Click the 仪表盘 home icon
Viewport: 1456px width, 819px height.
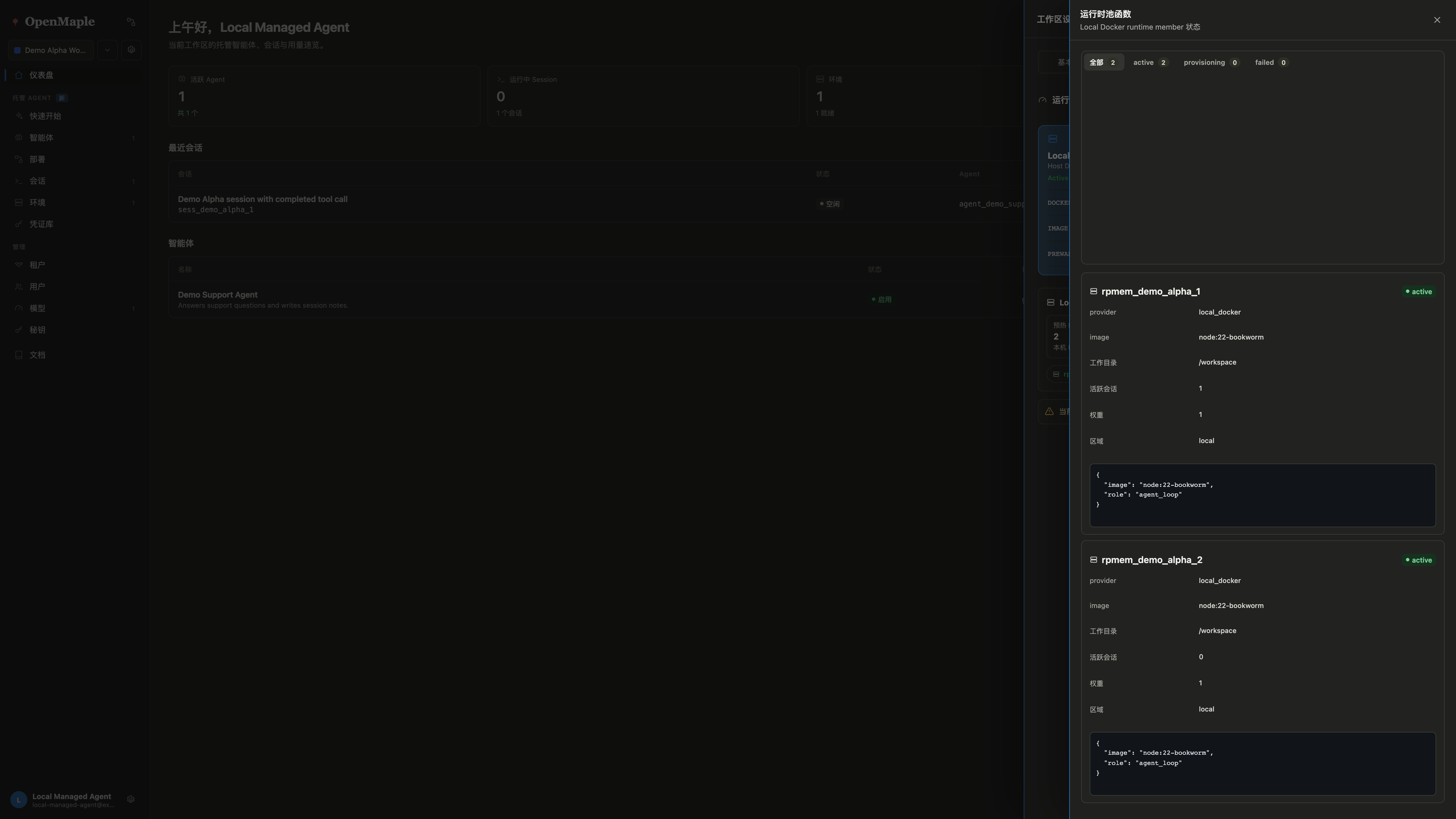click(x=19, y=75)
